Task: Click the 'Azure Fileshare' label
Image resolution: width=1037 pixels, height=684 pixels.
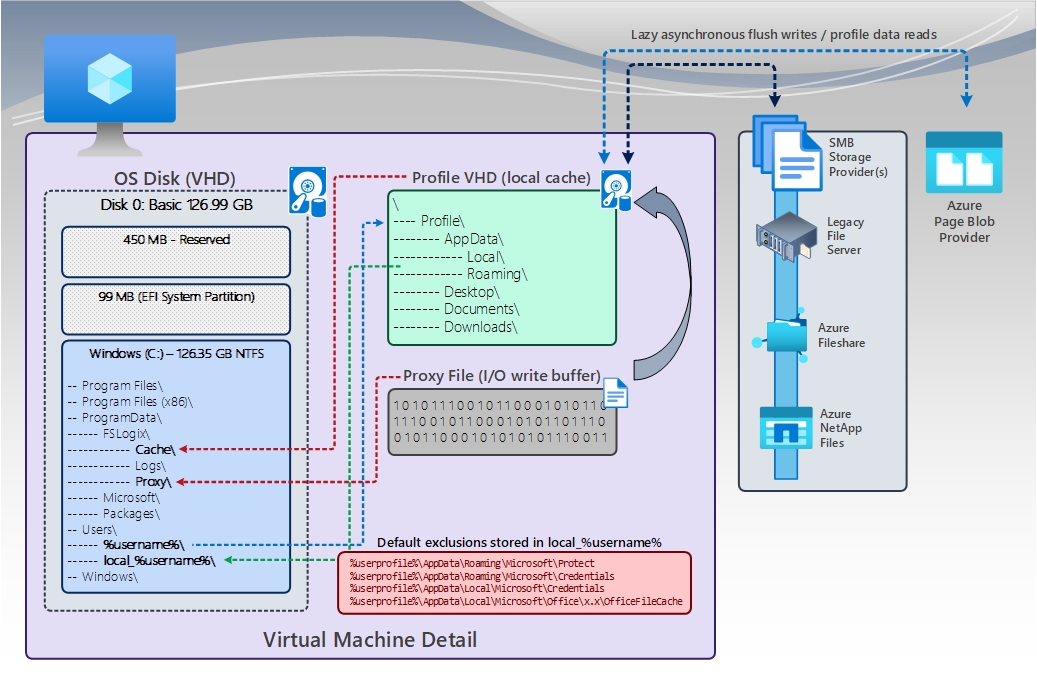Action: (841, 335)
